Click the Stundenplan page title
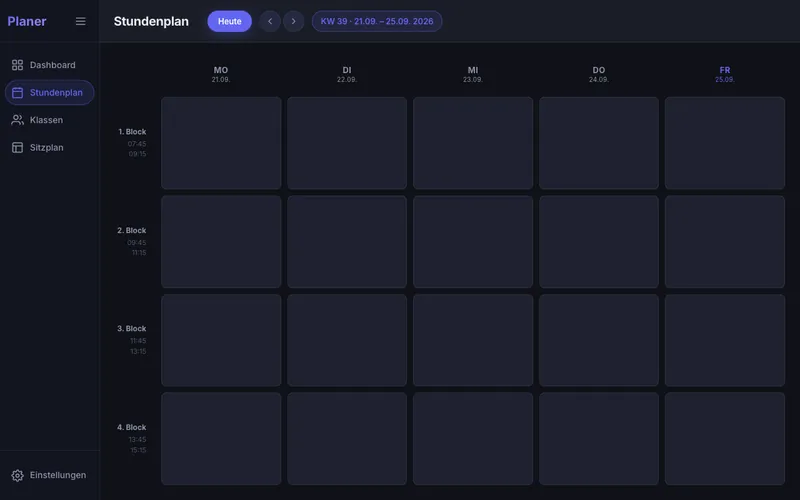This screenshot has width=800, height=500. coord(151,21)
